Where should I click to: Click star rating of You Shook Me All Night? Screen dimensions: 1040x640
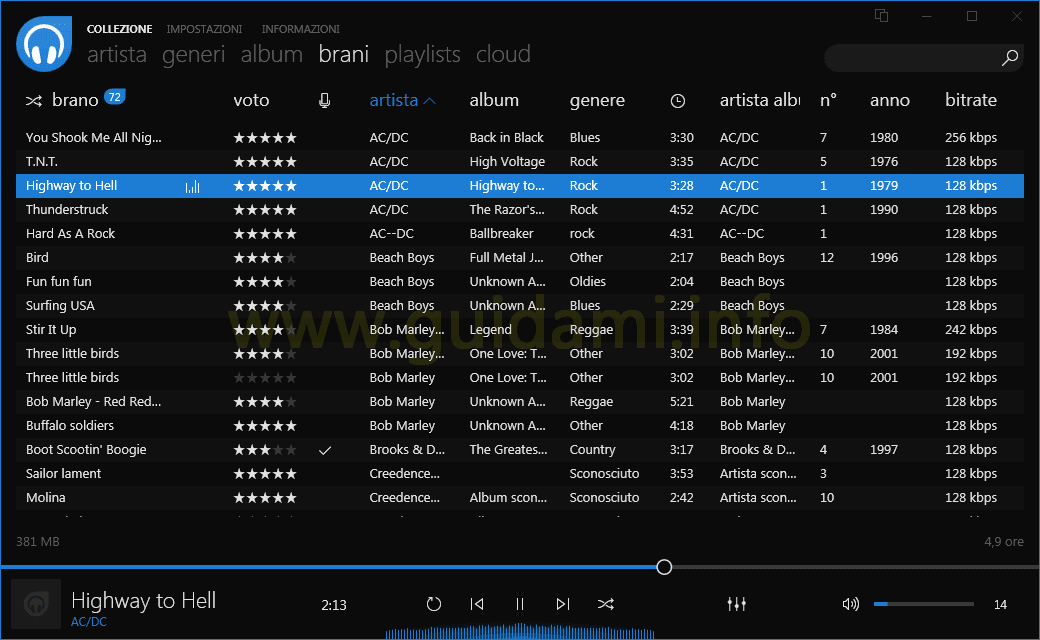coord(265,138)
